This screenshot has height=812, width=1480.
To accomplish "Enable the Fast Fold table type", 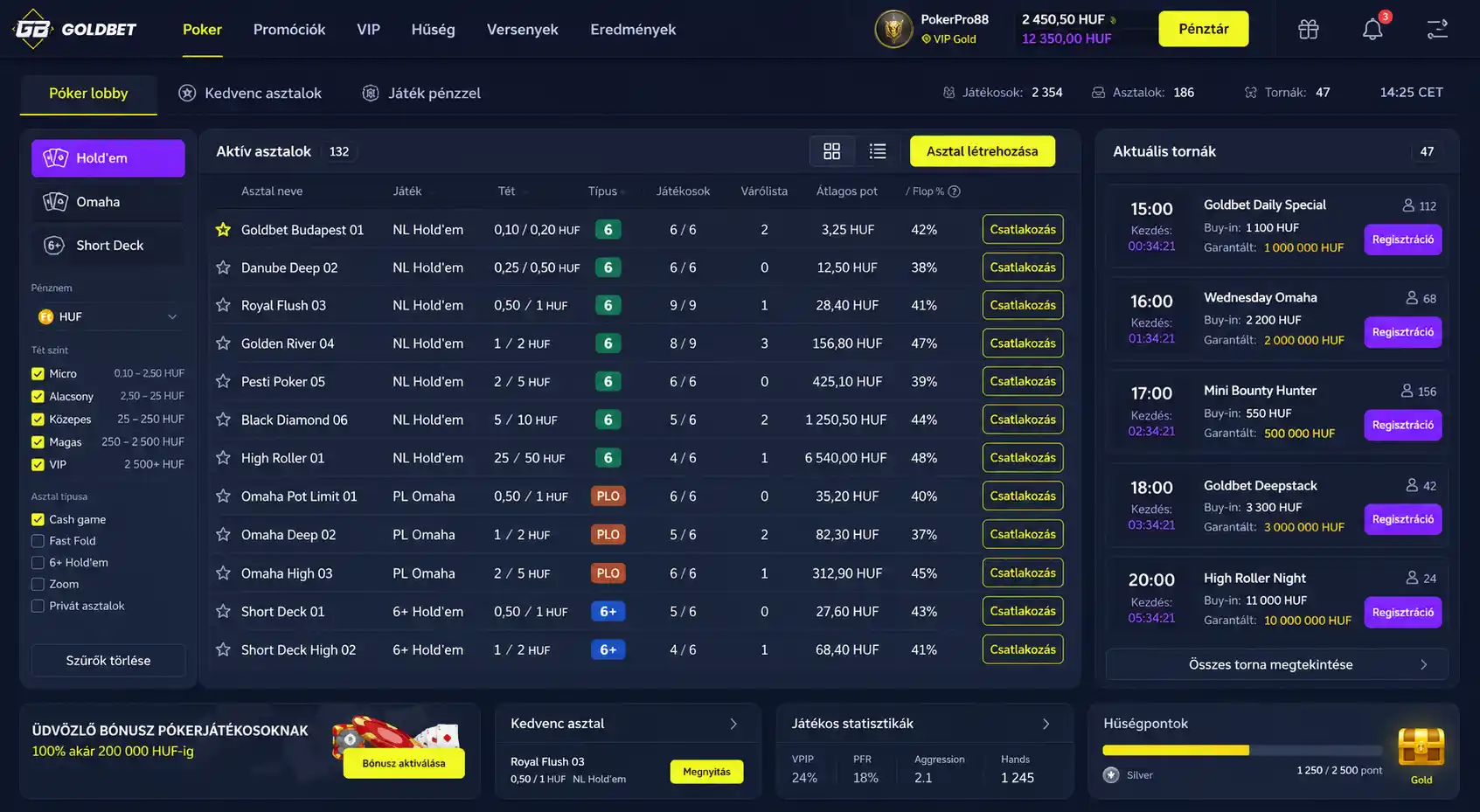I will [x=38, y=541].
